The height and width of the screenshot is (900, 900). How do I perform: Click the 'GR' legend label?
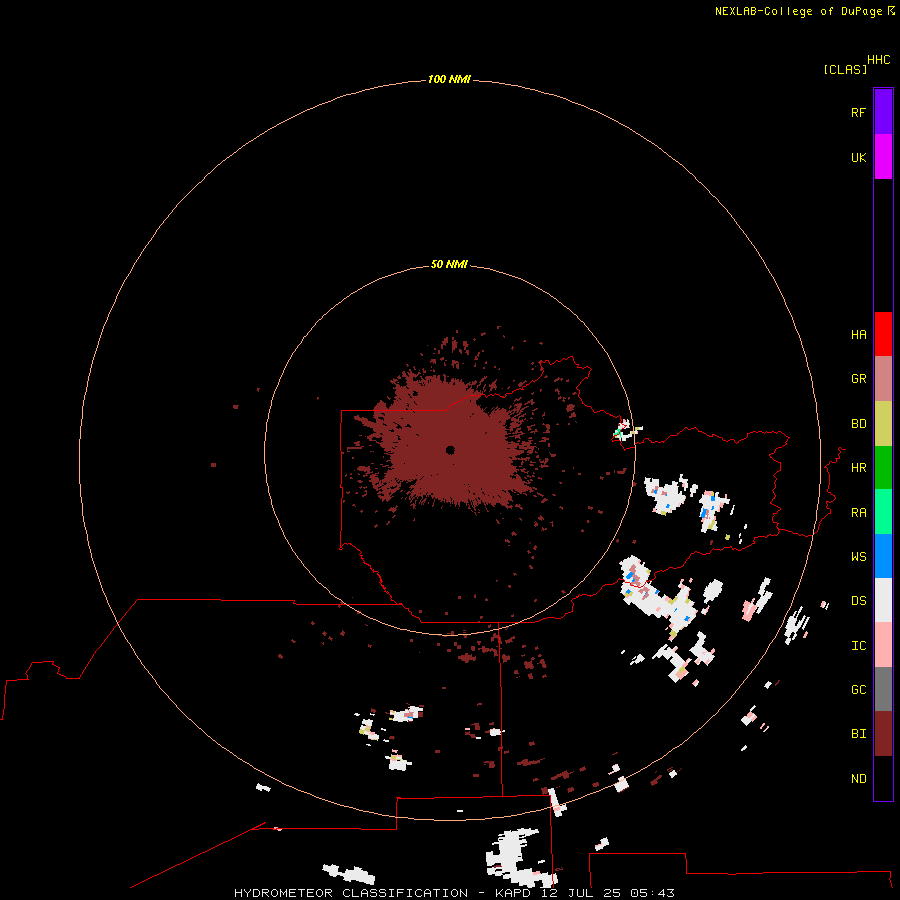(x=858, y=379)
